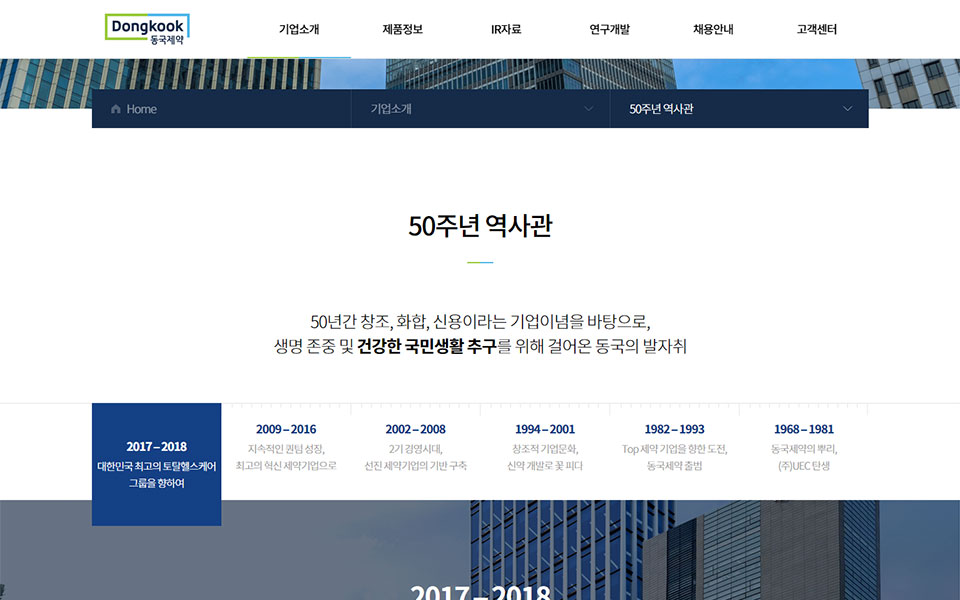The width and height of the screenshot is (960, 600).
Task: Click the chevron arrow beside 50주년 역사관
Action: (x=847, y=109)
